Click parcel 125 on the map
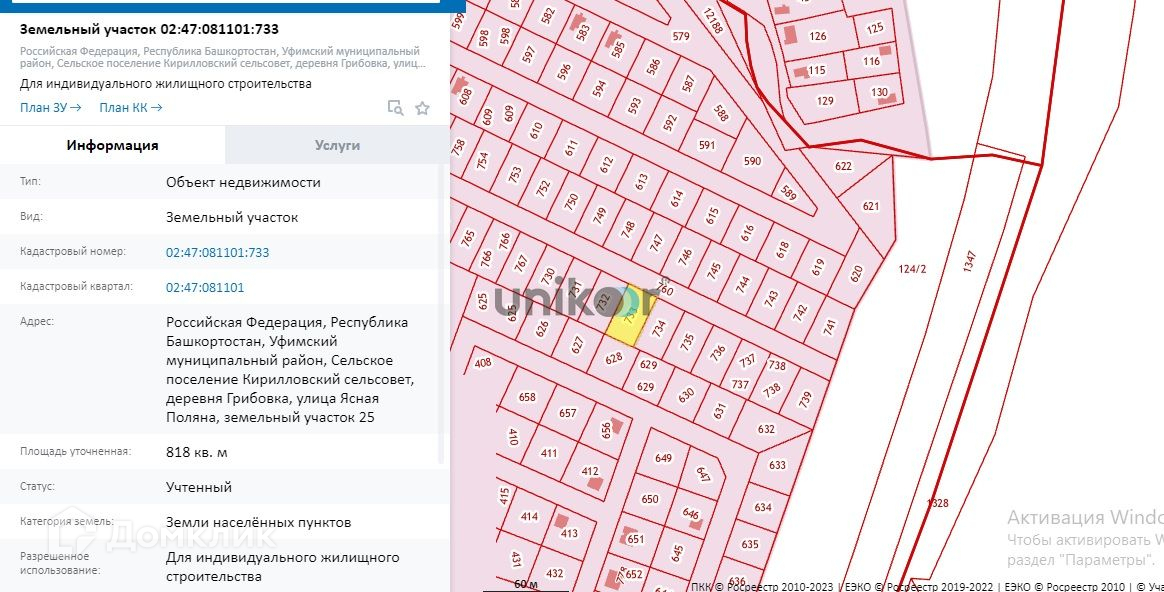The image size is (1164, 592). pos(875,28)
